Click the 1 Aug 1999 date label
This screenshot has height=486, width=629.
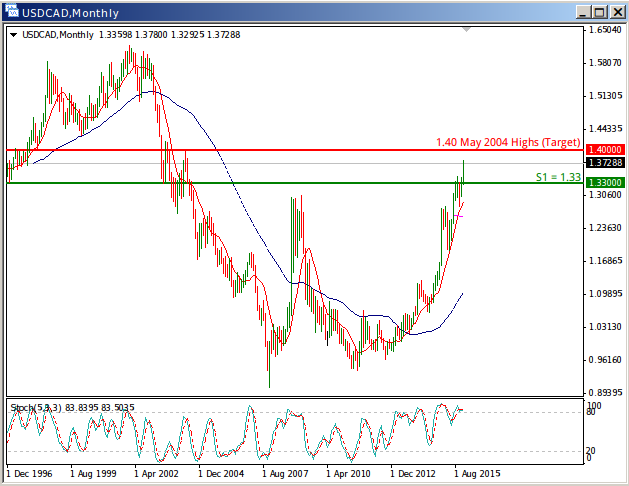click(x=93, y=474)
